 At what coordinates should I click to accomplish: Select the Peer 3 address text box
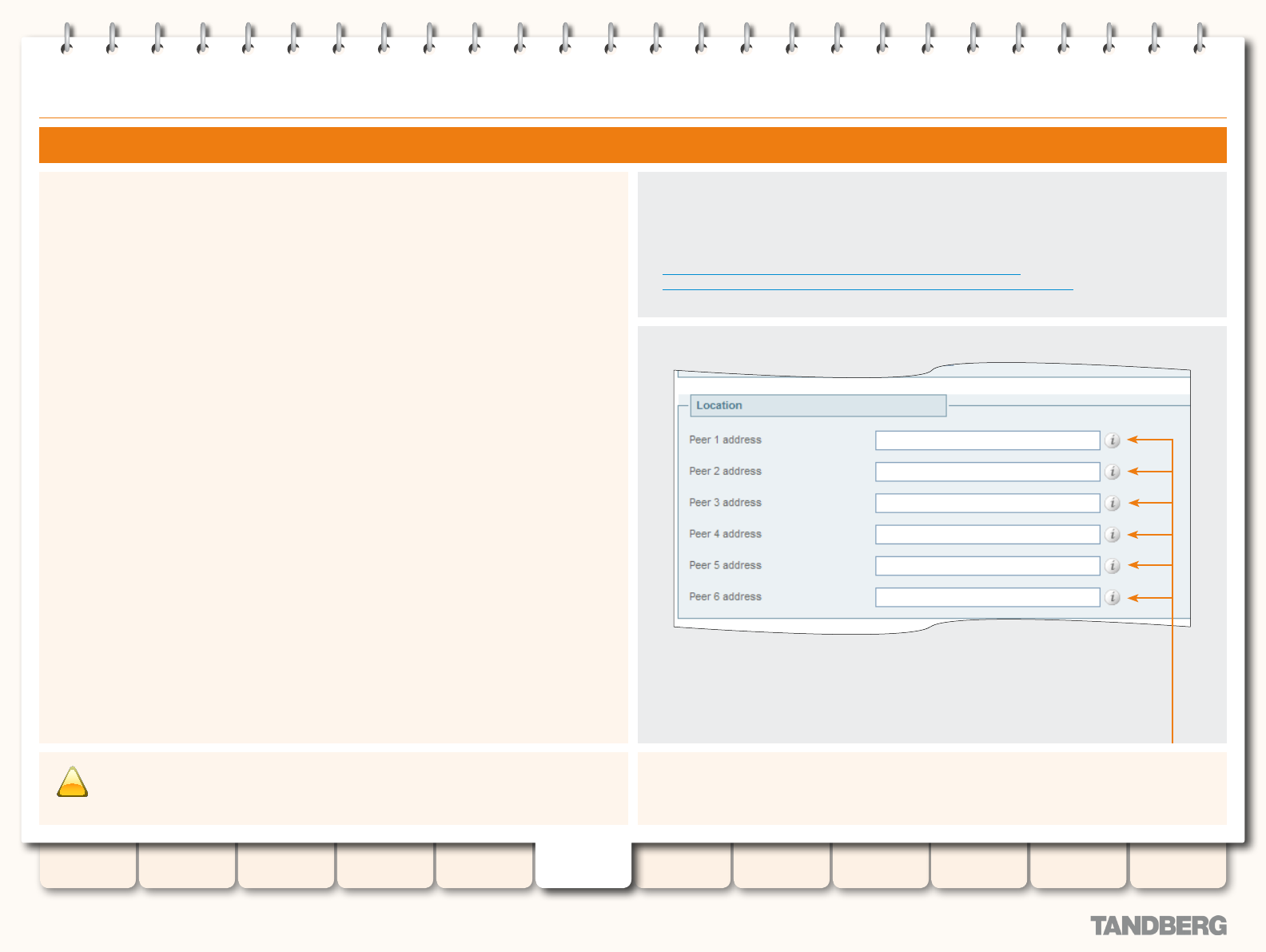(x=987, y=503)
